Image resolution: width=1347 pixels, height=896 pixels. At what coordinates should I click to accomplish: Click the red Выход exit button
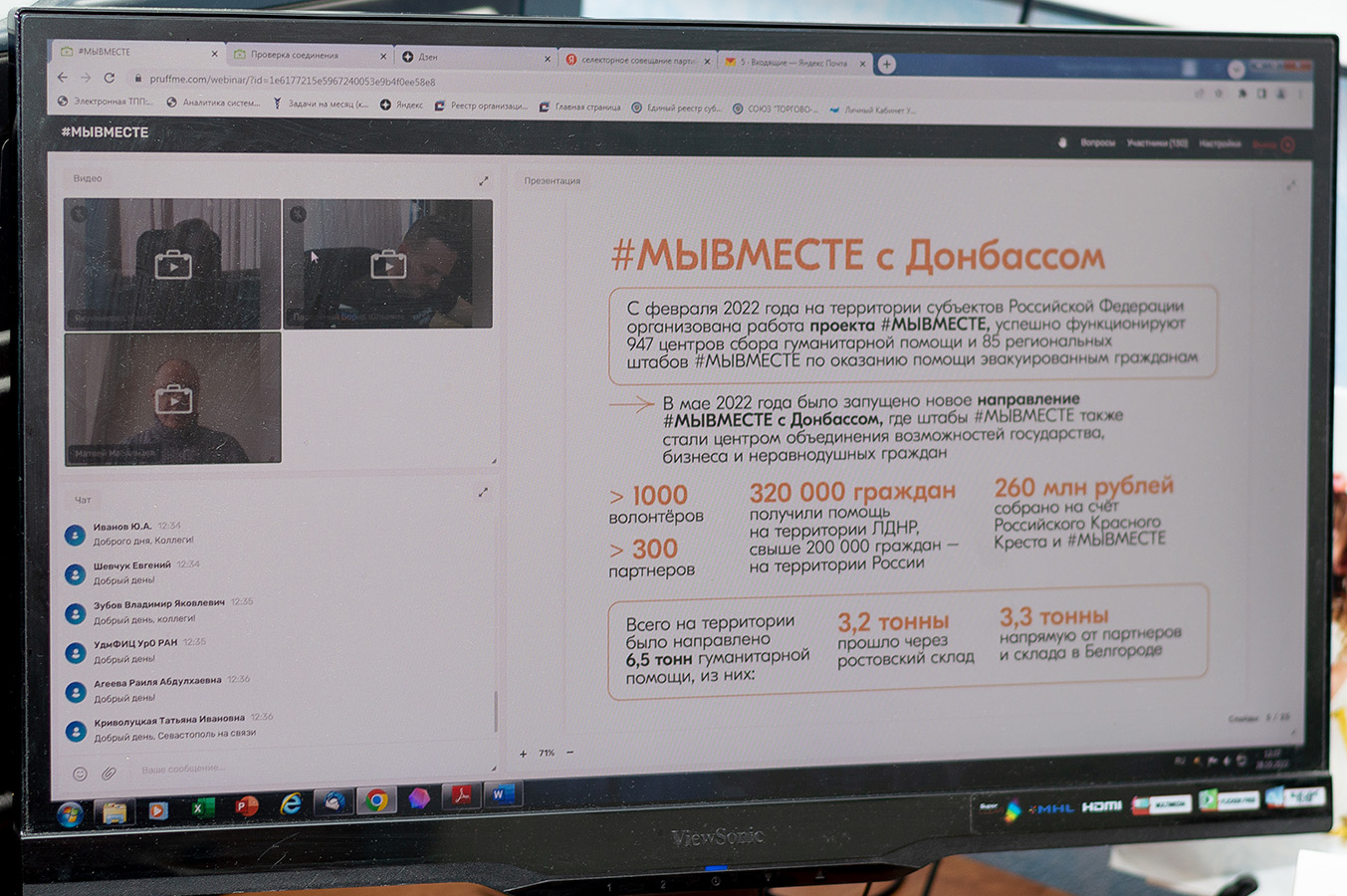(1273, 145)
